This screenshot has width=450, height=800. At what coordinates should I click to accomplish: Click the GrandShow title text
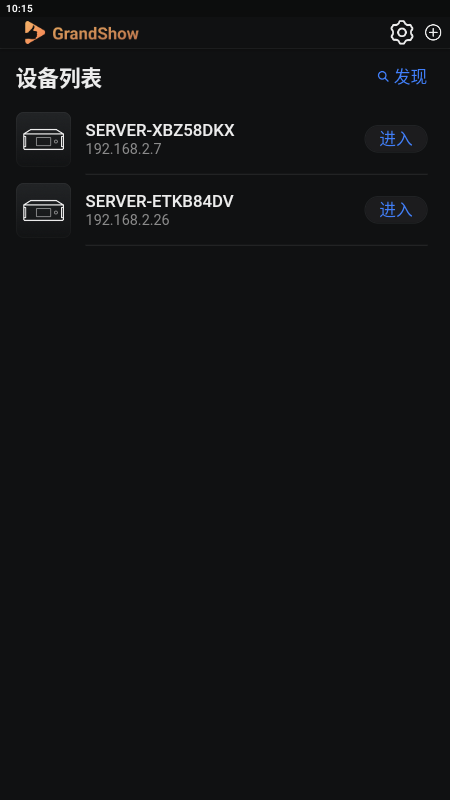point(95,34)
